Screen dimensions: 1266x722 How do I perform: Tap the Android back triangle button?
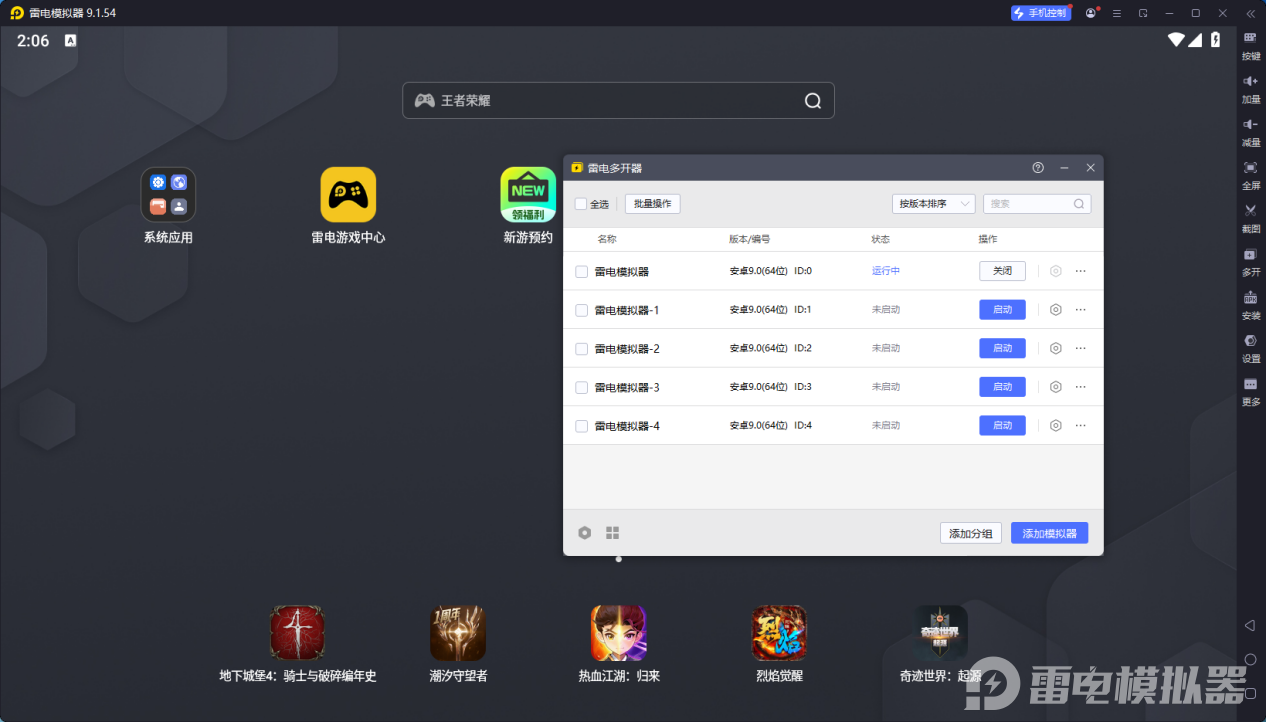[x=1250, y=625]
